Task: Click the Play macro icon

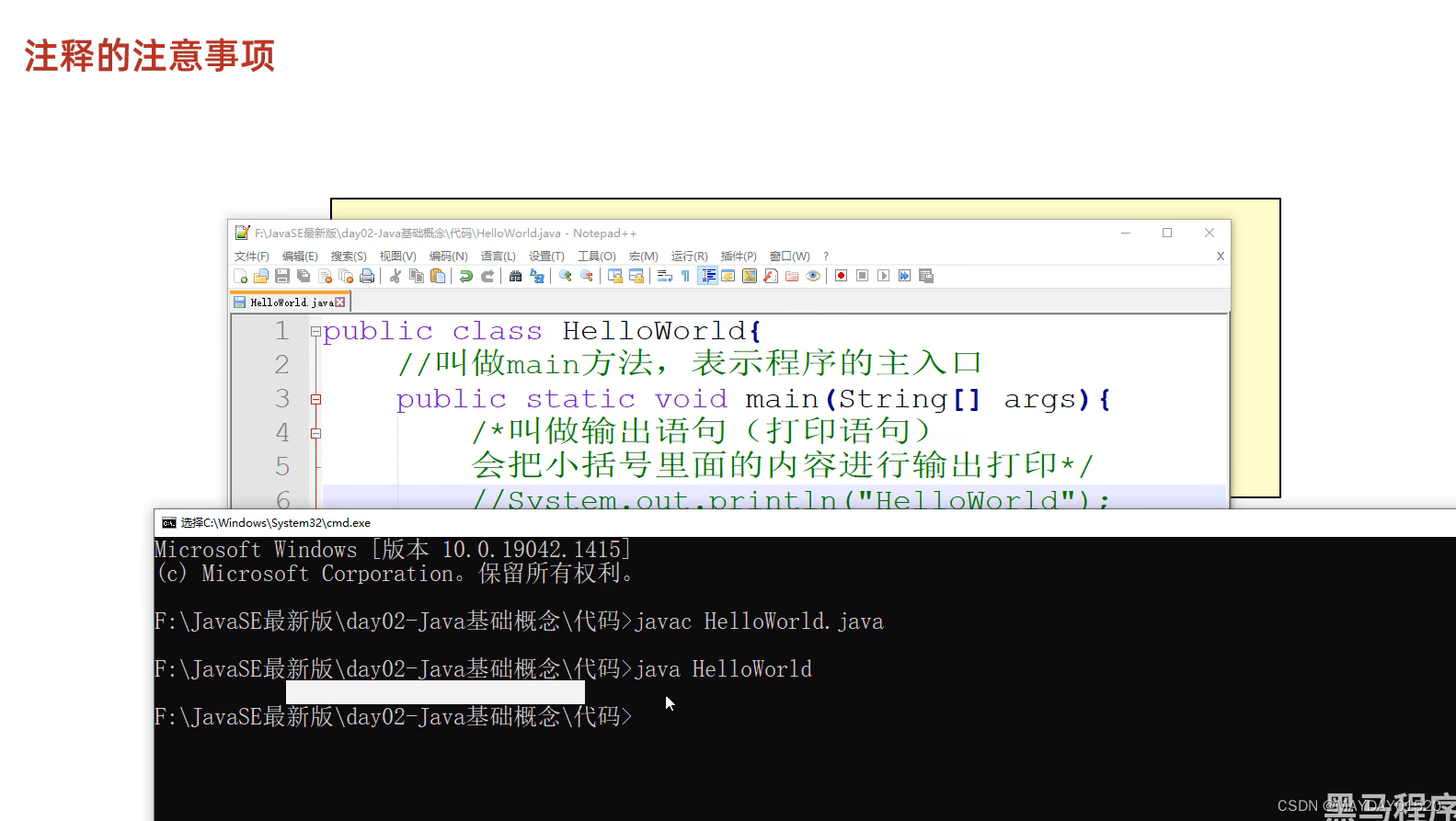Action: pyautogui.click(x=883, y=276)
